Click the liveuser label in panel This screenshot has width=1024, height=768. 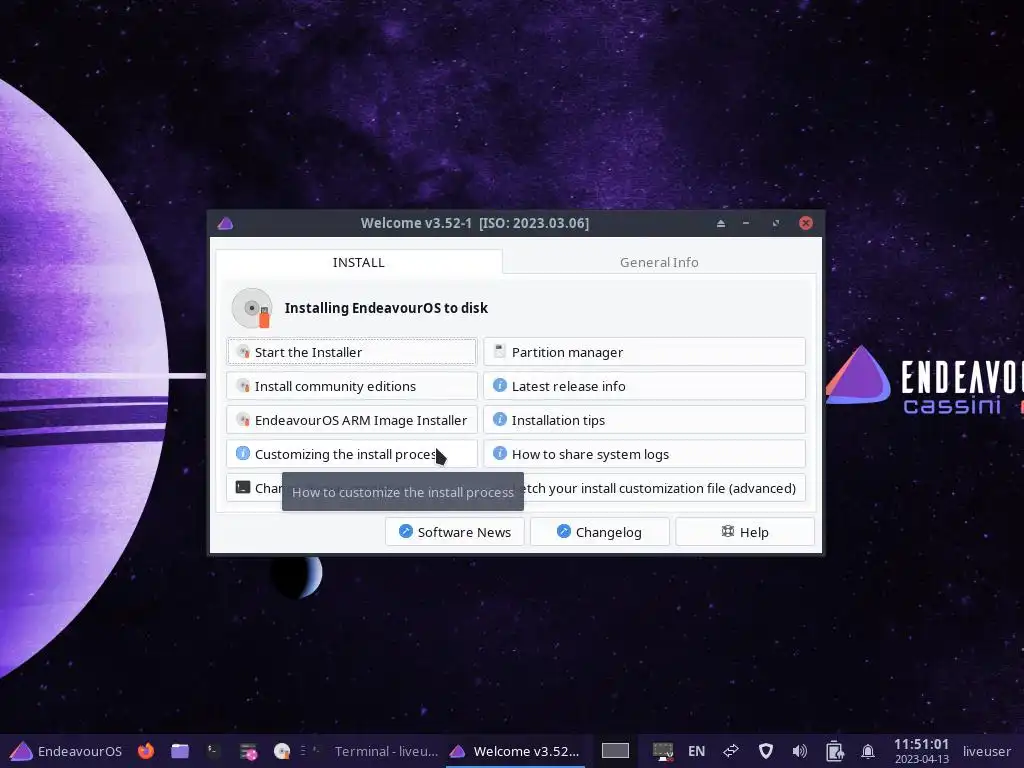tap(986, 751)
